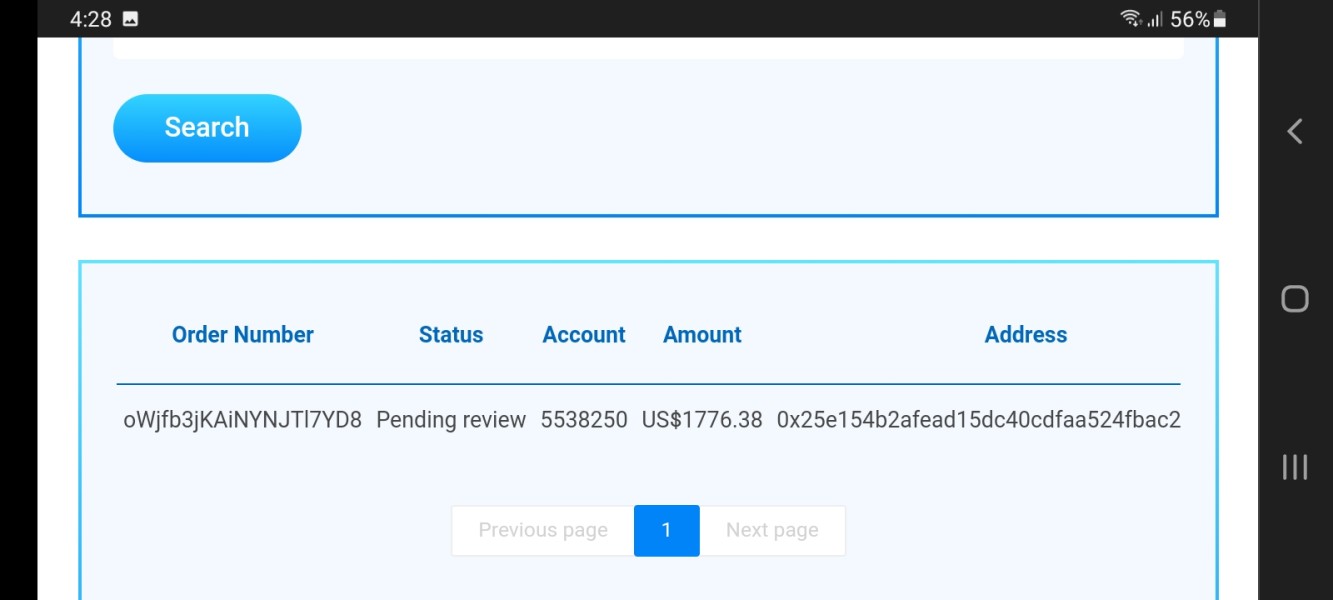Click the wallet address 0x25e154b2afead15dc40cdfaa524fbac2

click(979, 420)
